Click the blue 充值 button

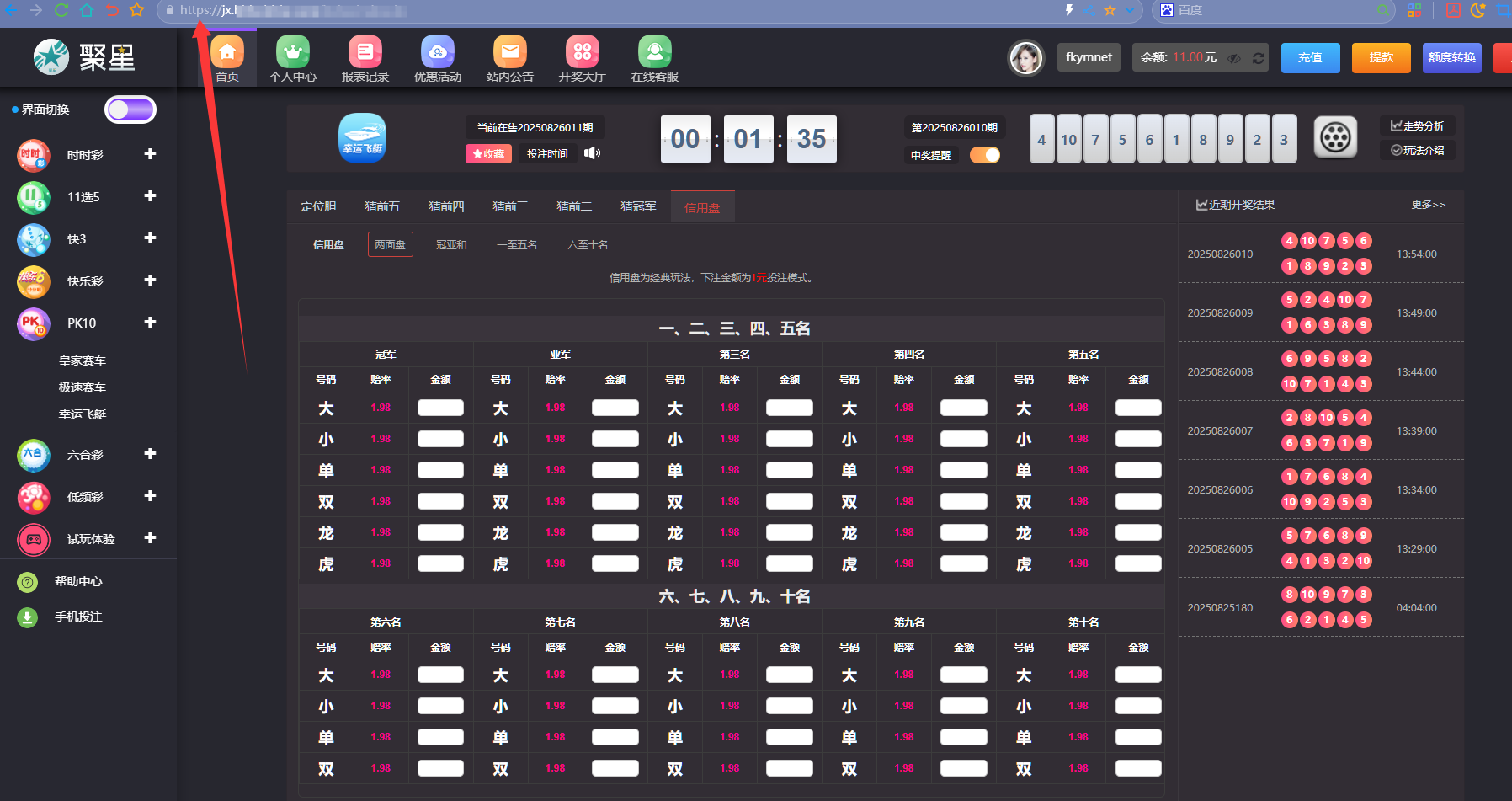(x=1310, y=58)
